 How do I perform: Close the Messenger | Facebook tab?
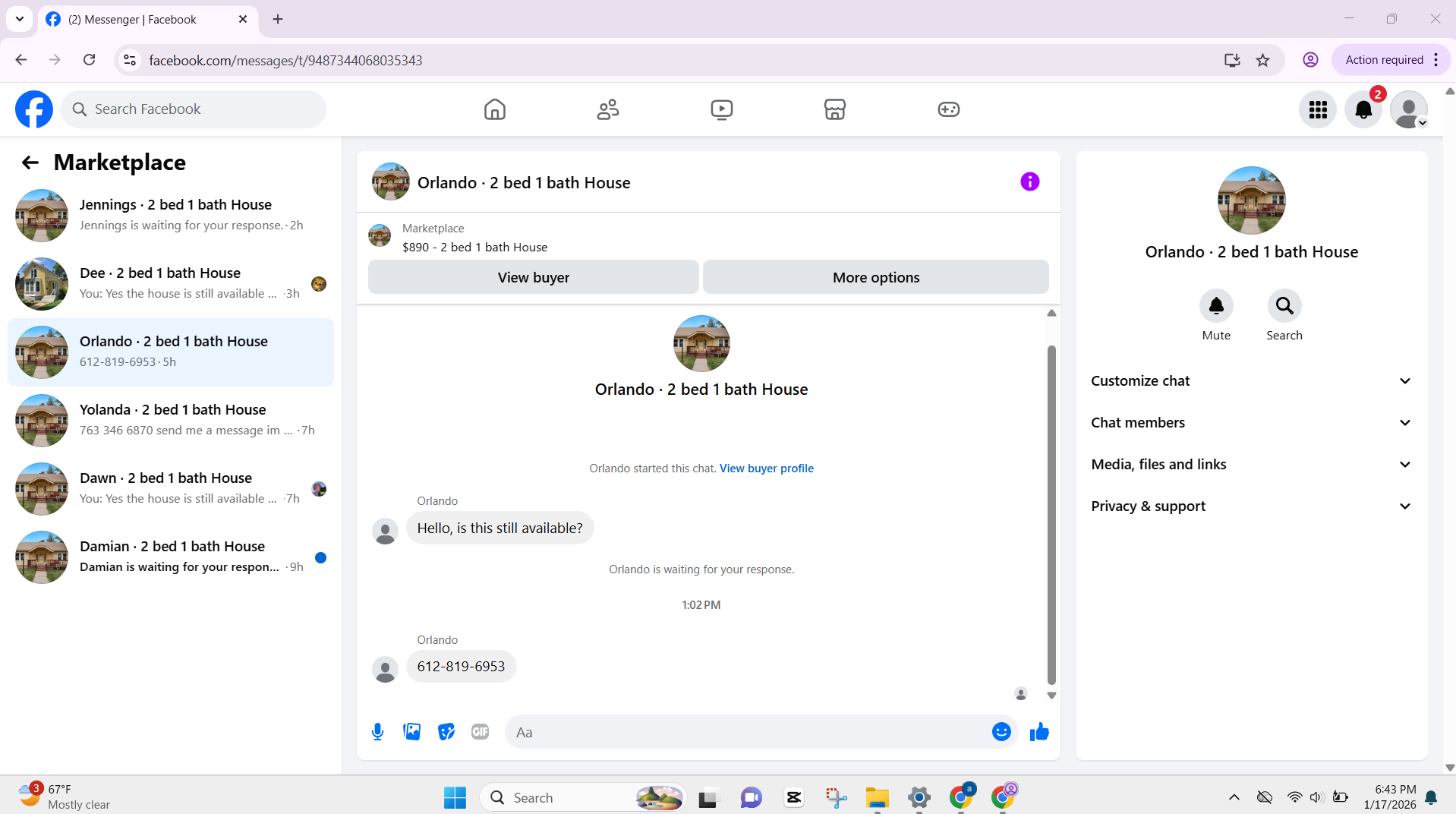coord(243,19)
